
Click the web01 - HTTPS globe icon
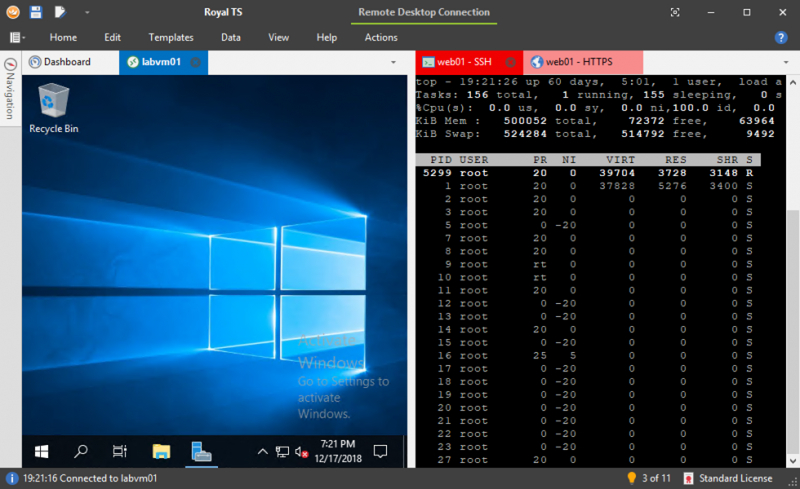click(536, 62)
